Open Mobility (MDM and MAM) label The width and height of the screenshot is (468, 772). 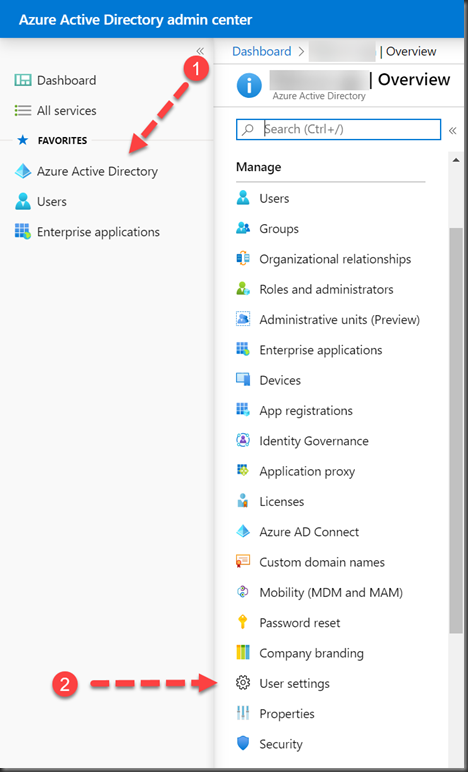(x=331, y=592)
